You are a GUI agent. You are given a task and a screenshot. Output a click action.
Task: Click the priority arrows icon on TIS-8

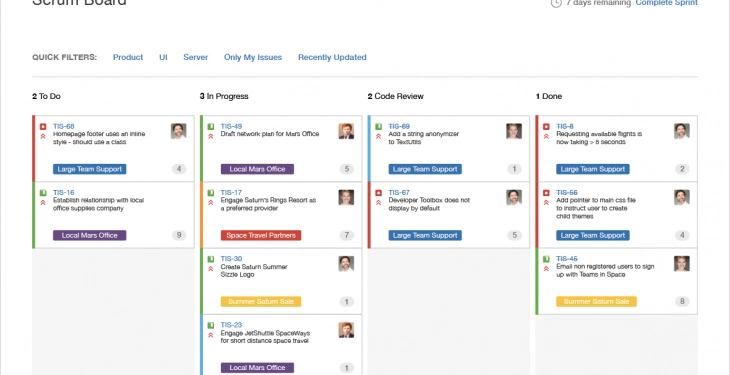(x=546, y=136)
